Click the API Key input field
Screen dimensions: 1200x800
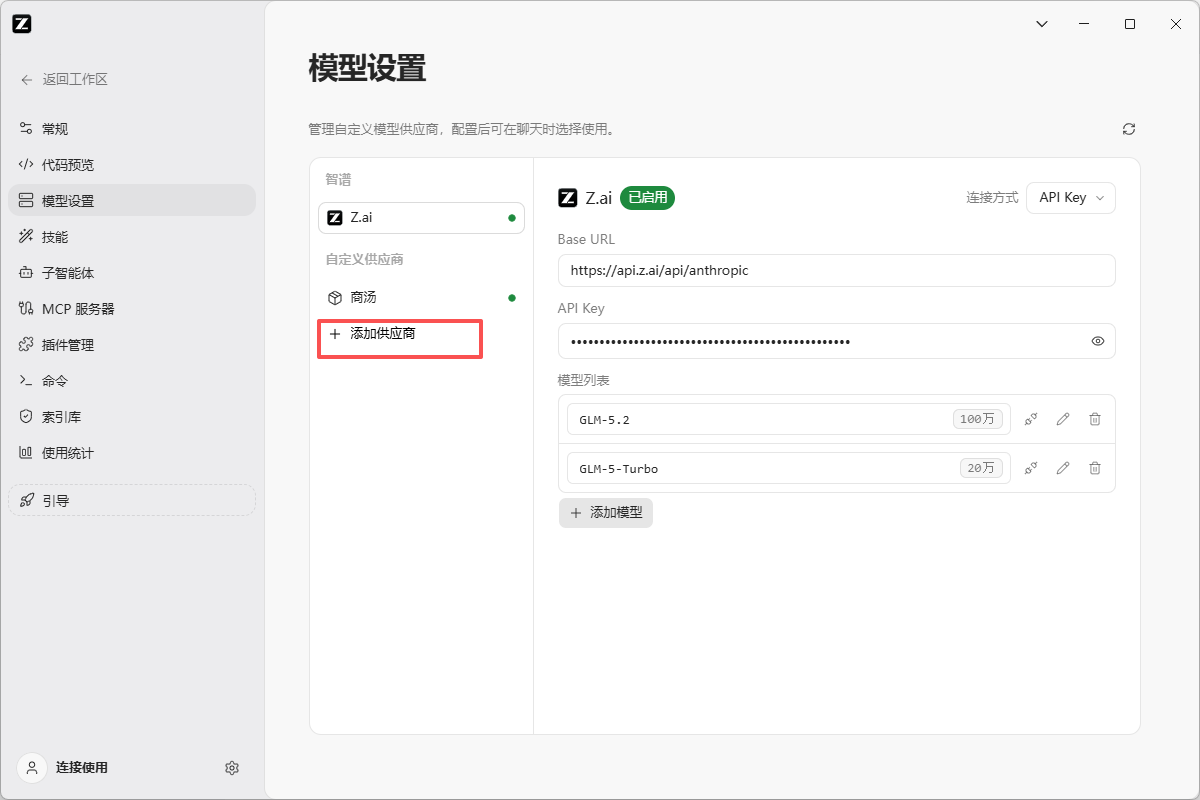836,341
